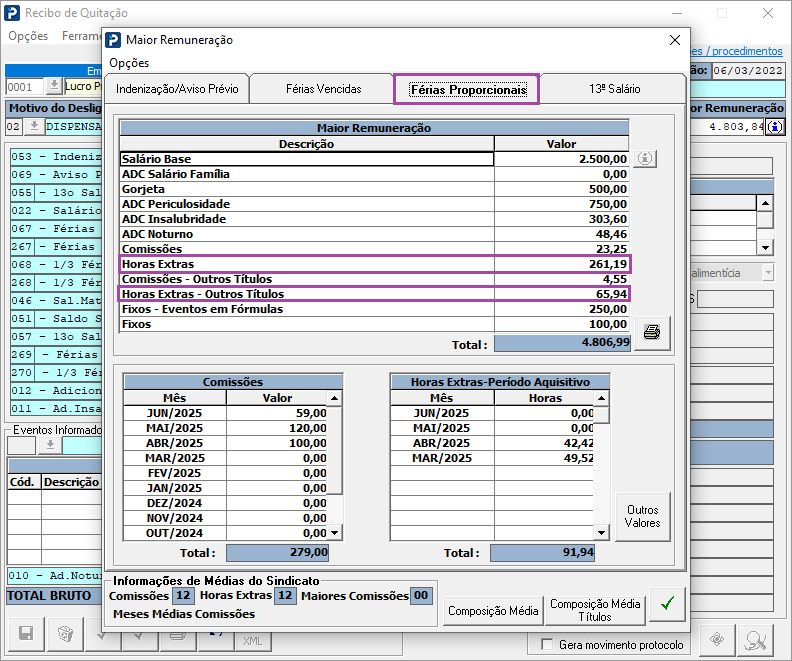Select the ADC Noturno row

tap(374, 234)
